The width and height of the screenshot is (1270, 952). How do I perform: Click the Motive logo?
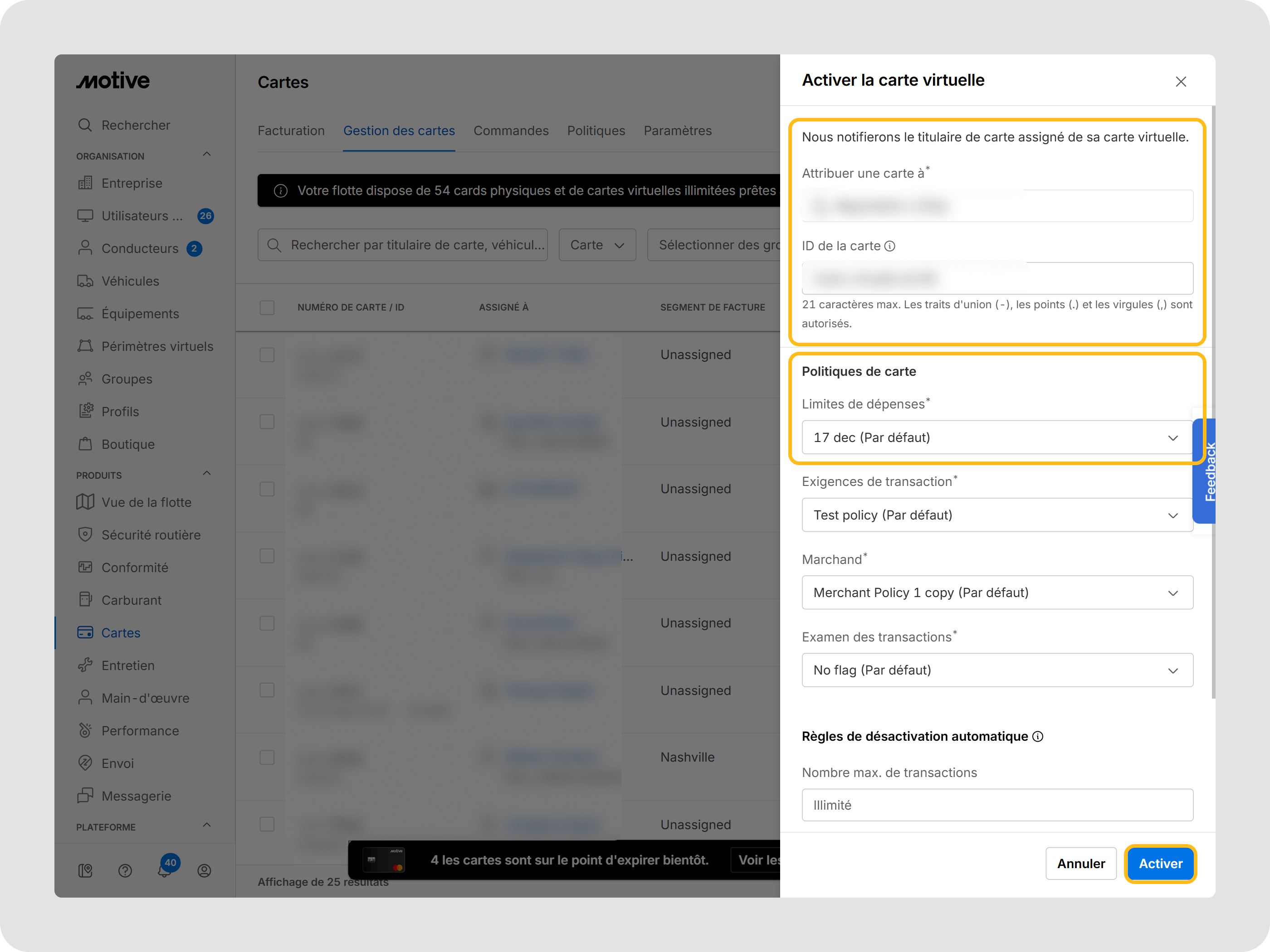pyautogui.click(x=113, y=81)
